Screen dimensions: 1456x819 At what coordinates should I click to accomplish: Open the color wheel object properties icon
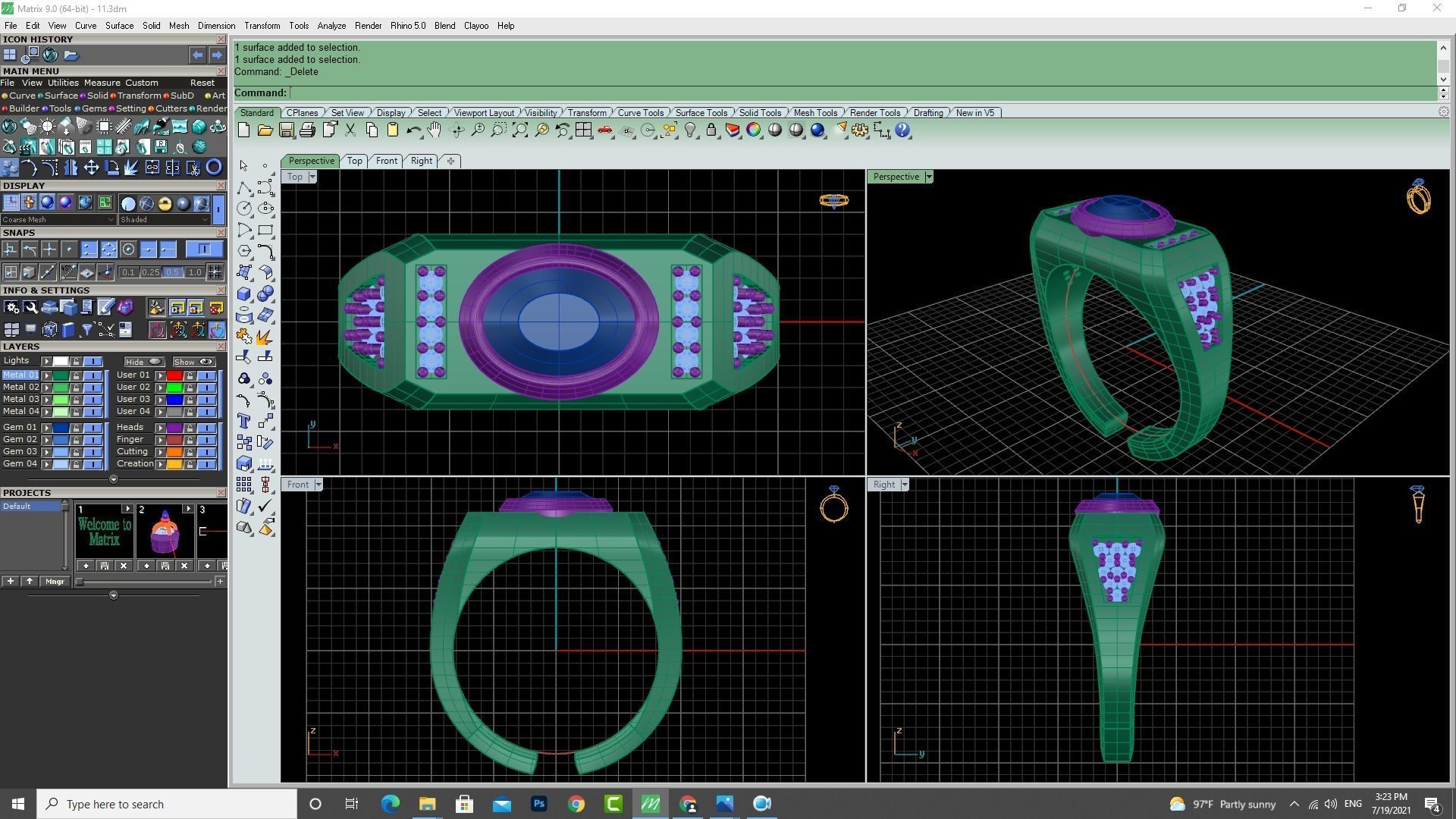point(753,130)
